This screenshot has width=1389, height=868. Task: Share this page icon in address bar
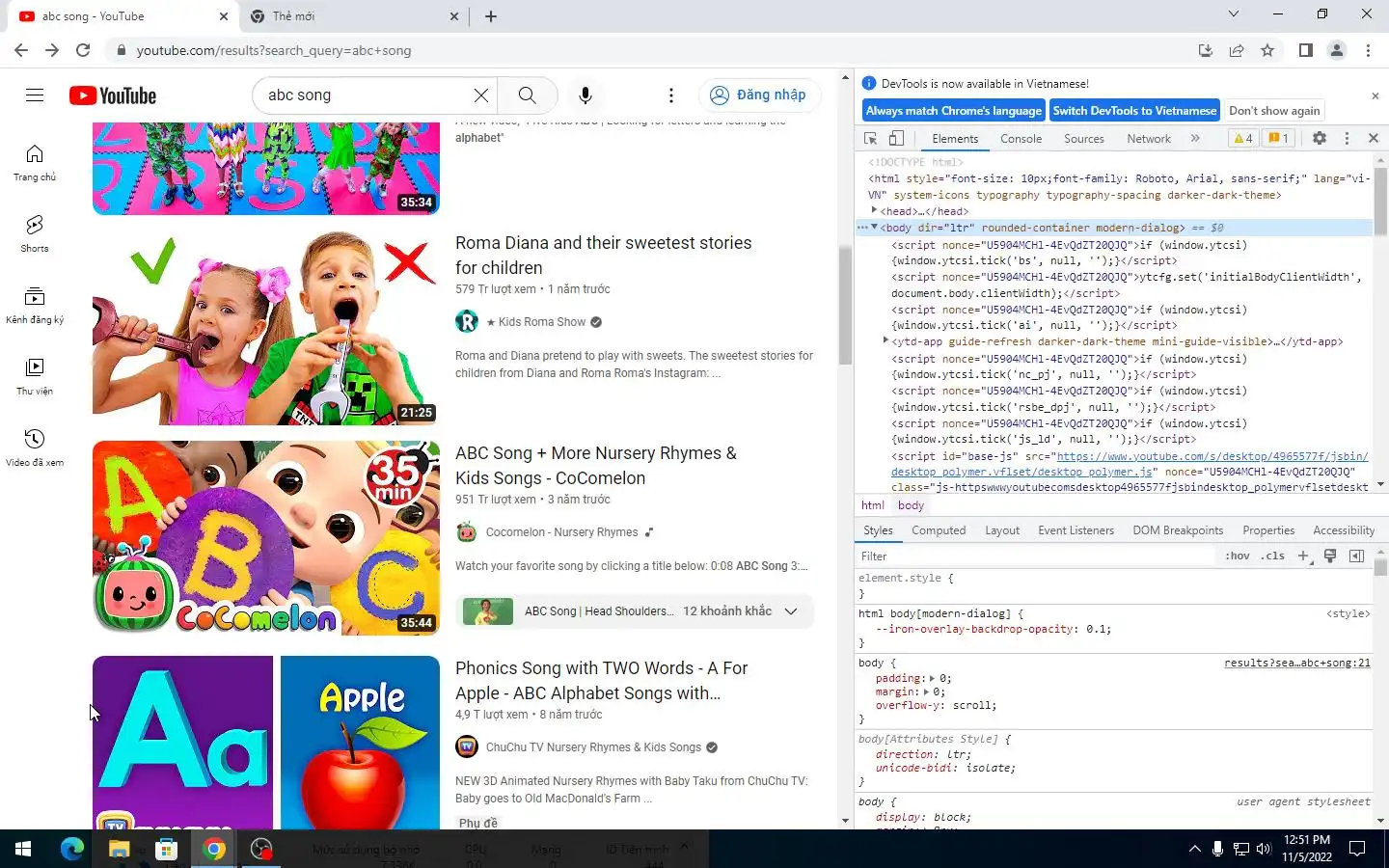[x=1237, y=50]
